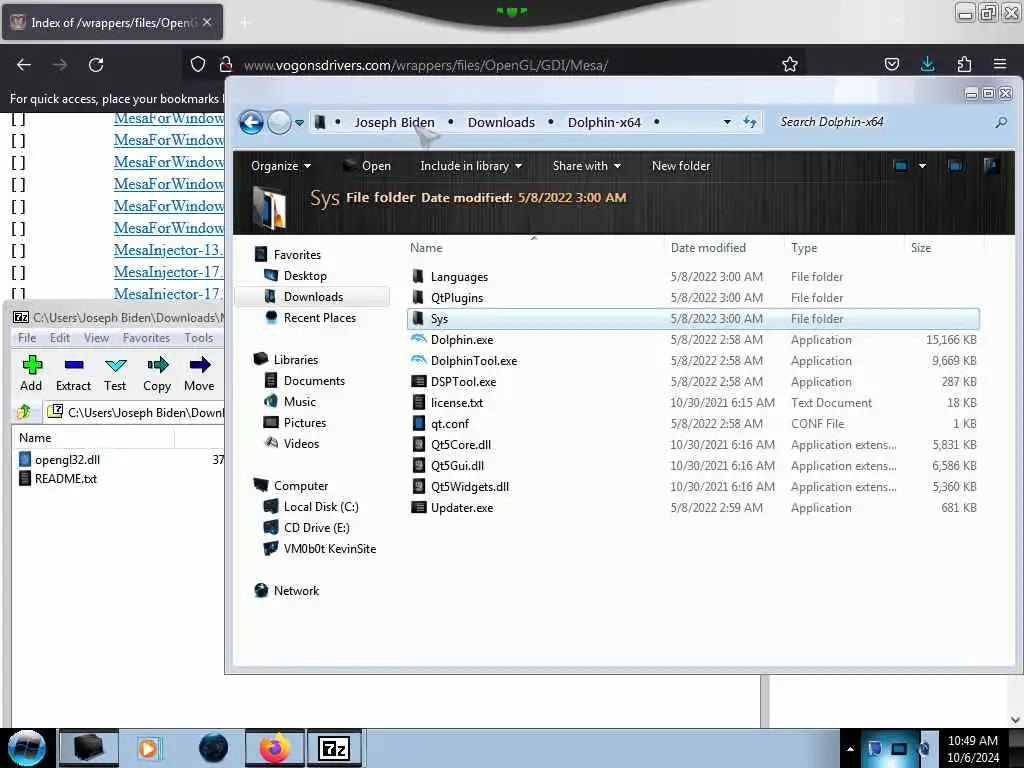This screenshot has height=768, width=1024.
Task: Select the qt.conf file
Action: pos(449,424)
